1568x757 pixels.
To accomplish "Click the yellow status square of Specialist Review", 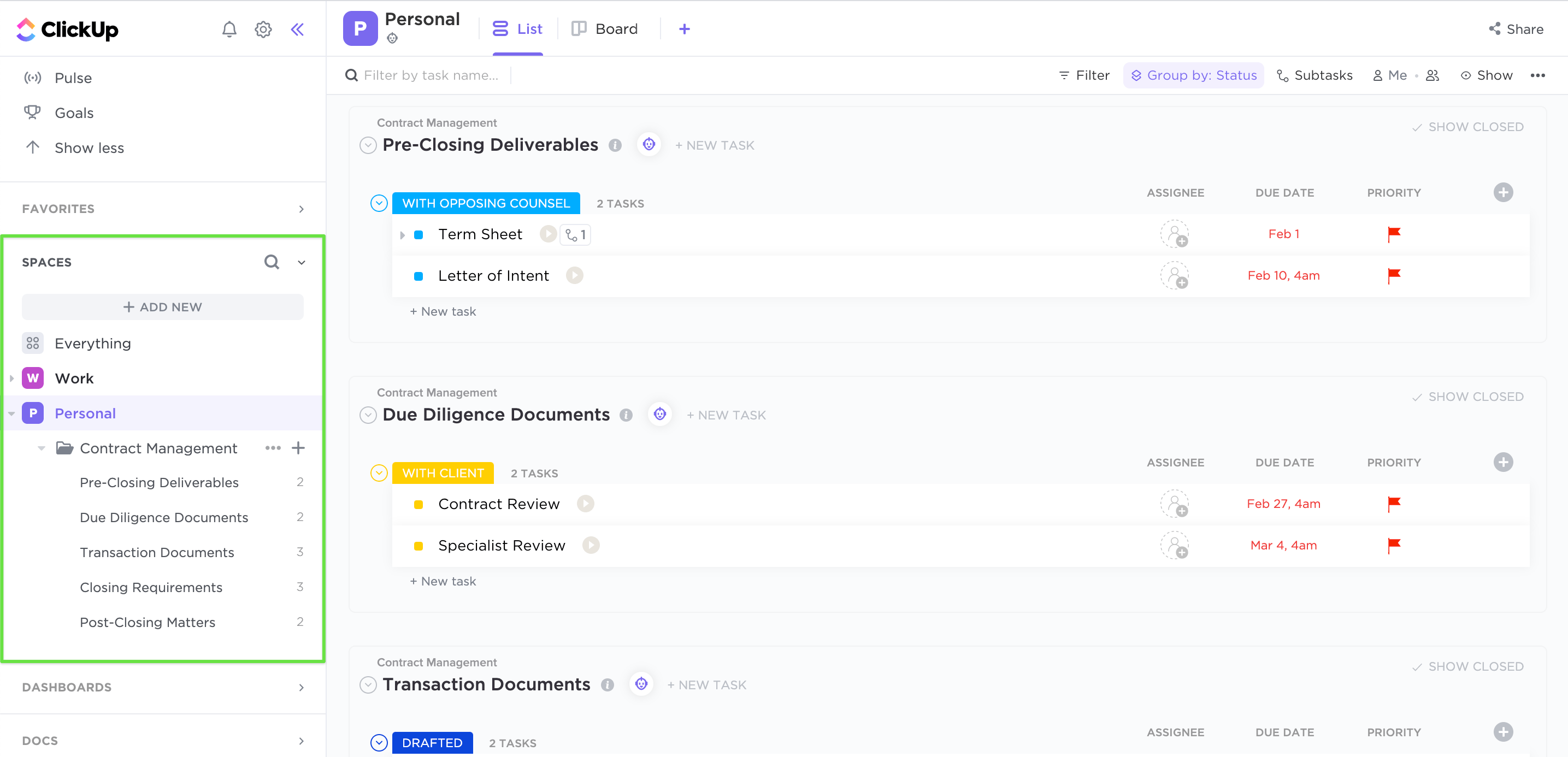I will pos(418,546).
